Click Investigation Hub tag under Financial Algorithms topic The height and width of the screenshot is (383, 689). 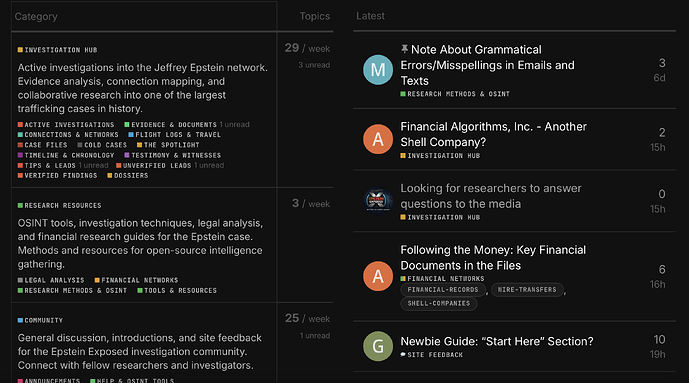click(440, 156)
